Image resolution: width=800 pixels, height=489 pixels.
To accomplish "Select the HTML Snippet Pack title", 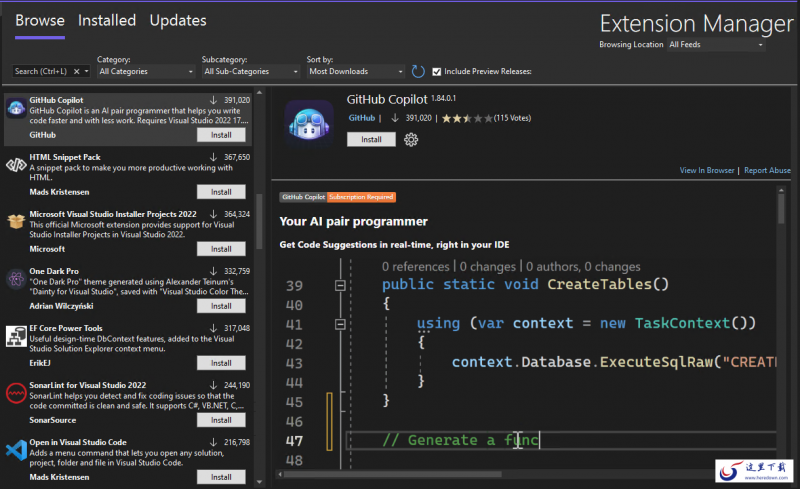I will pos(65,157).
